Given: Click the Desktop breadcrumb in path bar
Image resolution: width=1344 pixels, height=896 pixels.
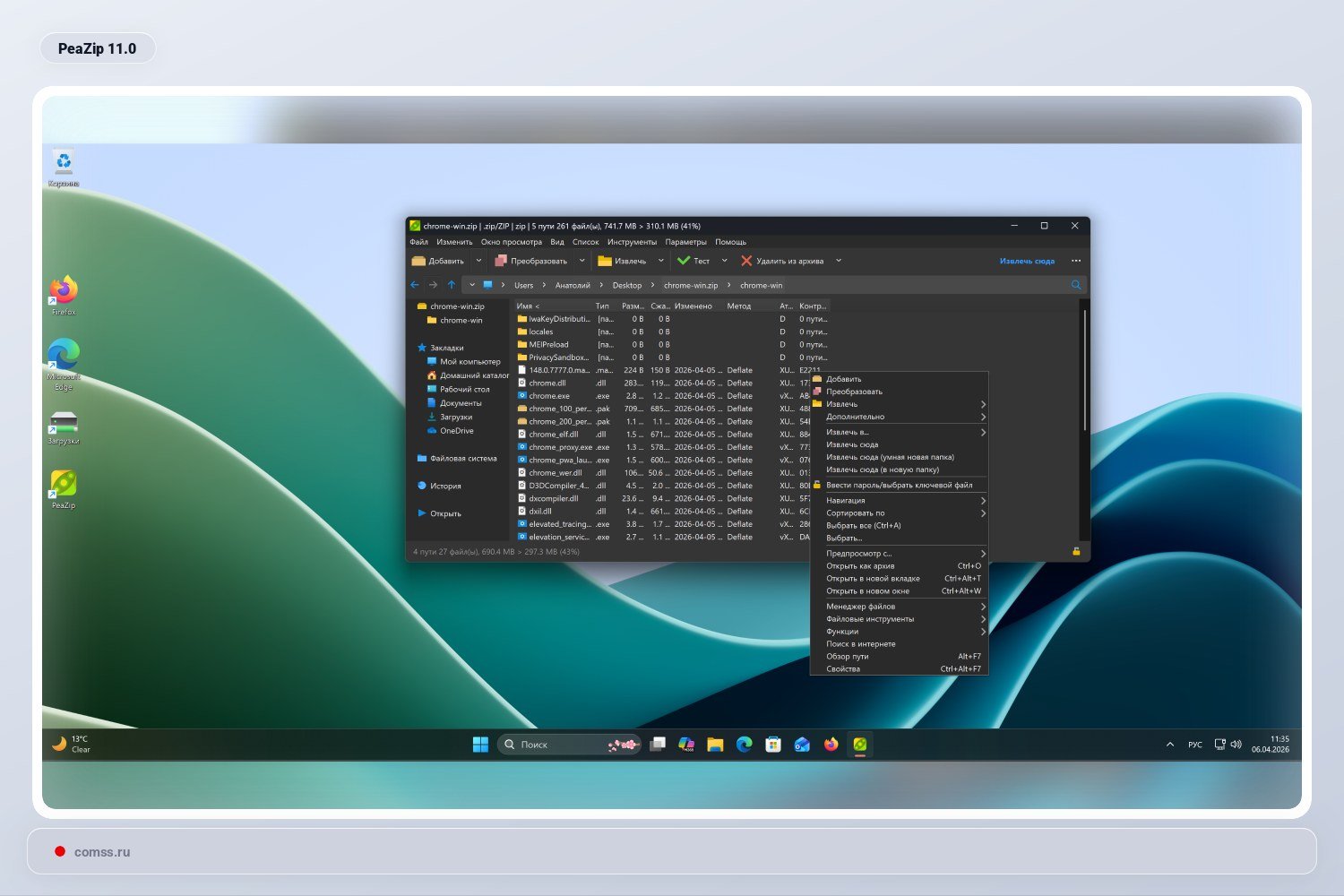Looking at the screenshot, I should coord(627,286).
